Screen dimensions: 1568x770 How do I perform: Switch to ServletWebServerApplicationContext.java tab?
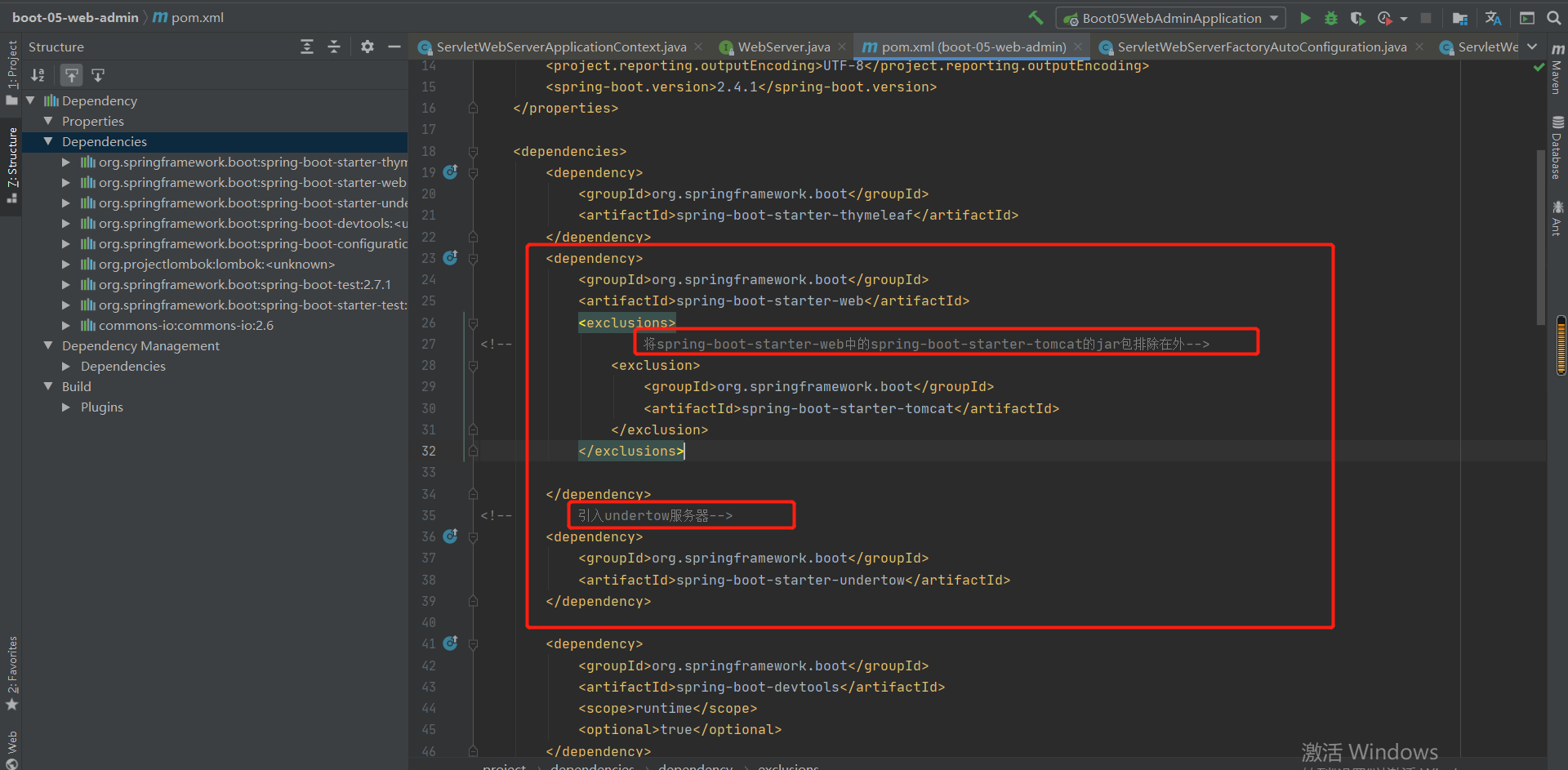coord(561,47)
